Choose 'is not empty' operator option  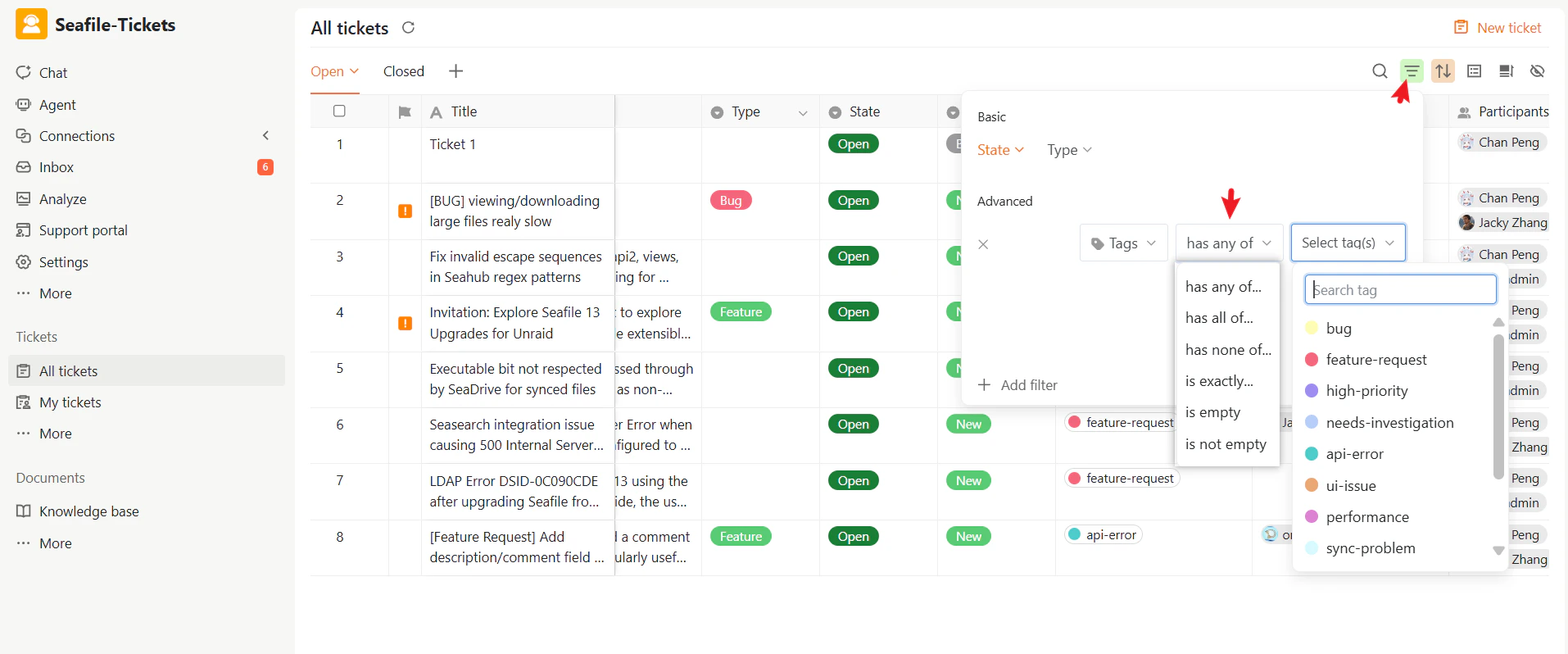pyautogui.click(x=1227, y=443)
